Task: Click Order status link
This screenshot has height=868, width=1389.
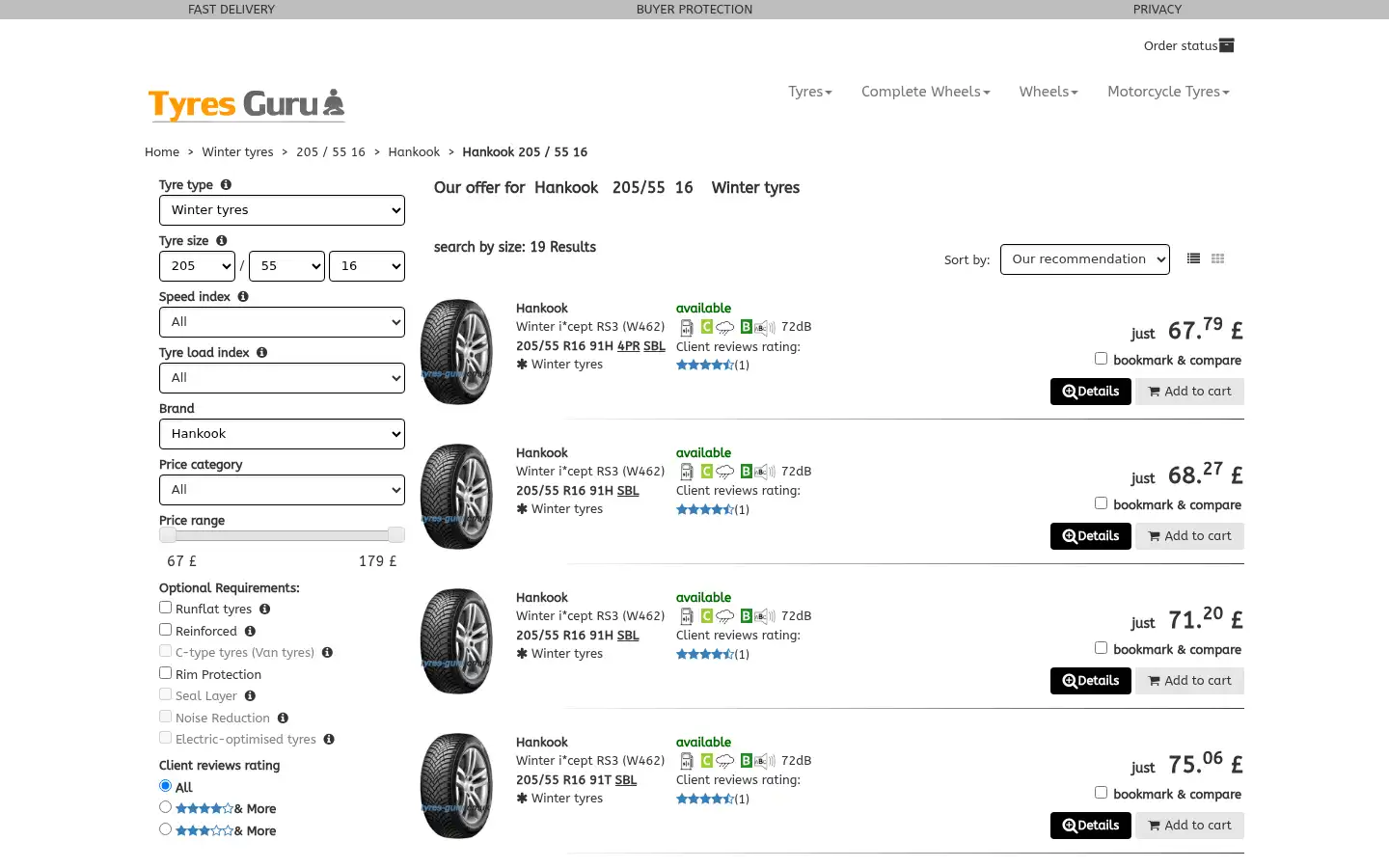Action: [1180, 45]
